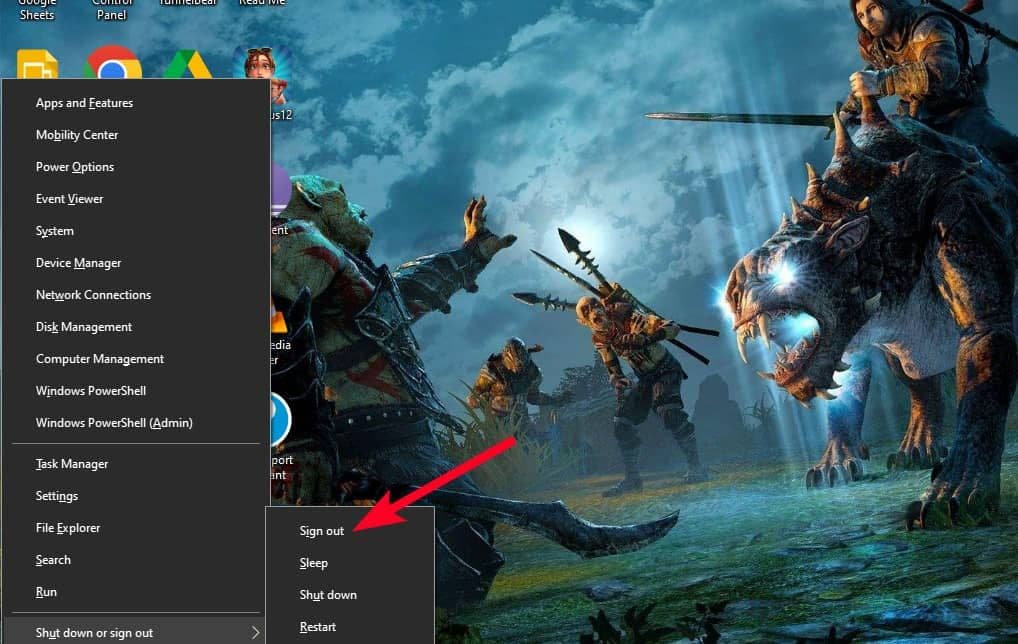
Task: Select Sign out from the submenu
Action: point(321,531)
